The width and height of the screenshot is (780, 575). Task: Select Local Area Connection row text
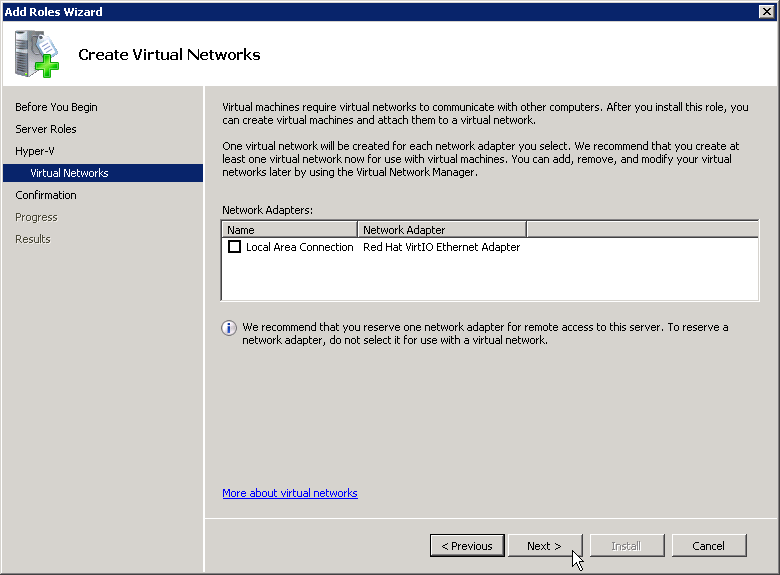(299, 247)
